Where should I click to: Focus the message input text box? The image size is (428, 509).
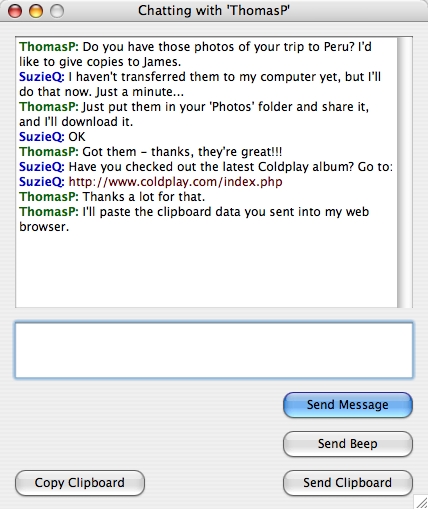click(x=214, y=350)
